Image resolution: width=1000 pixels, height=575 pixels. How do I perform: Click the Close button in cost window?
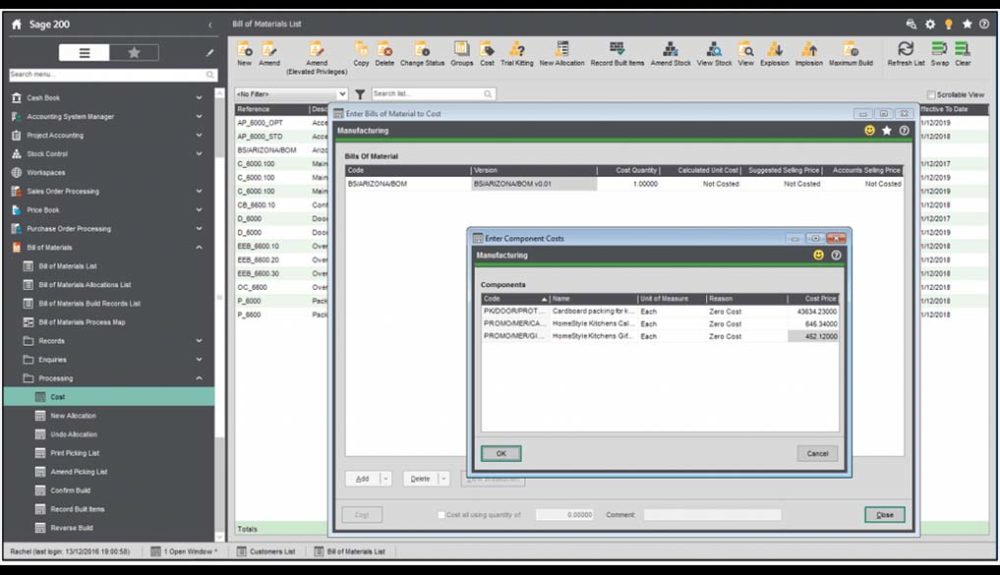coord(885,514)
